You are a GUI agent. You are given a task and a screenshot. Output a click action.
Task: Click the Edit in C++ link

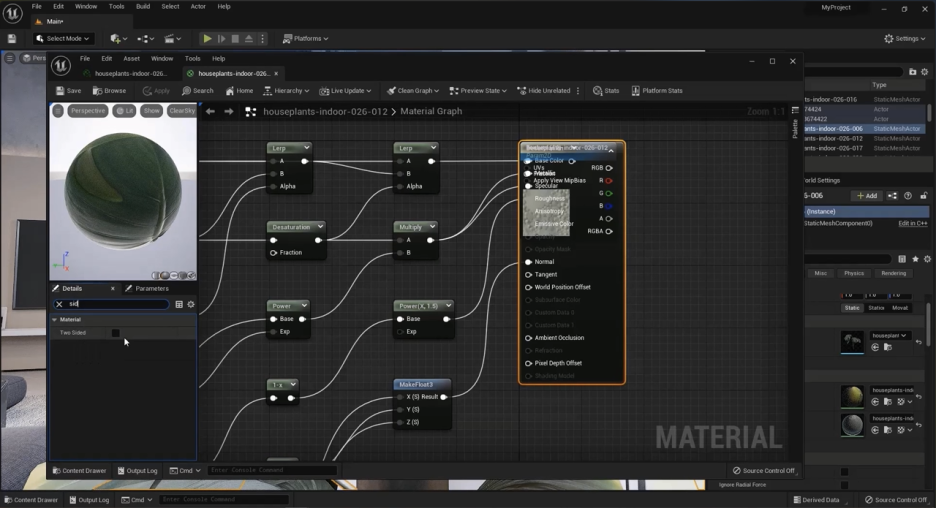[913, 223]
